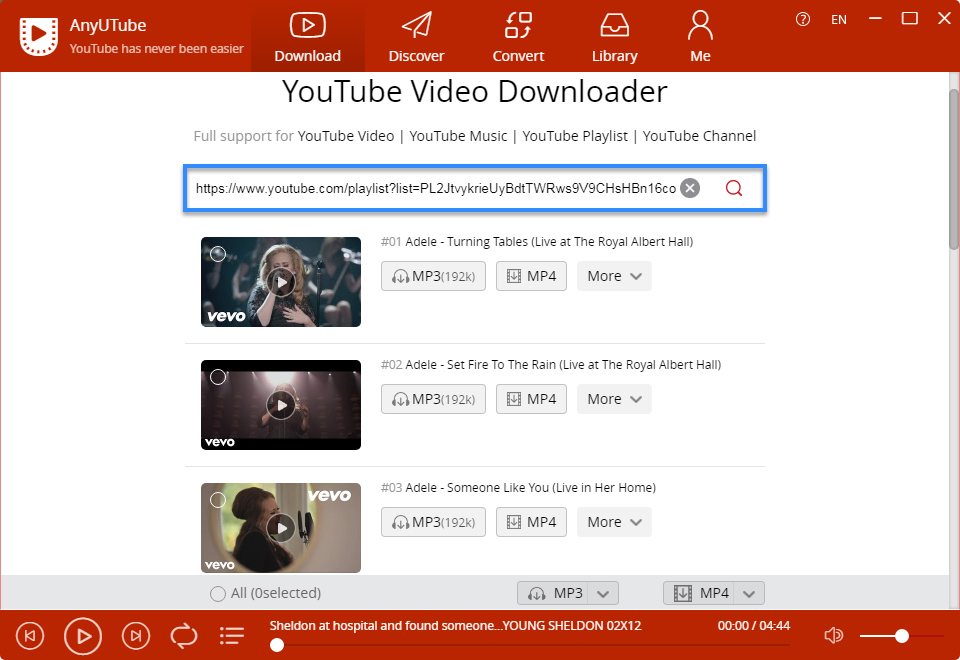Download Turning Tables as MP4
The height and width of the screenshot is (660, 960).
(531, 276)
